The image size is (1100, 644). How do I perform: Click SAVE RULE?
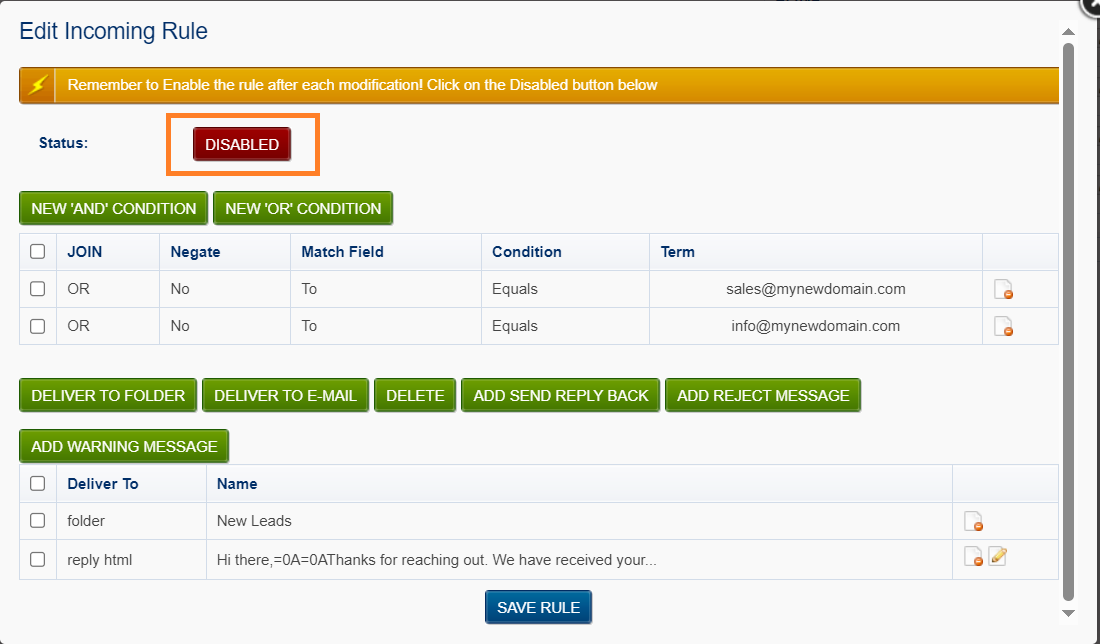pyautogui.click(x=538, y=607)
